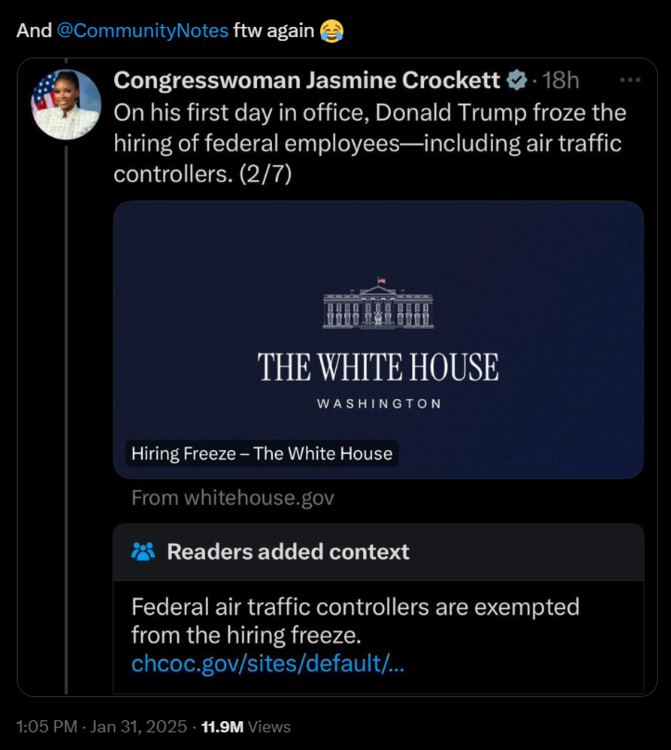The image size is (671, 750).
Task: Click the 11.9M Views count
Action: [x=246, y=727]
